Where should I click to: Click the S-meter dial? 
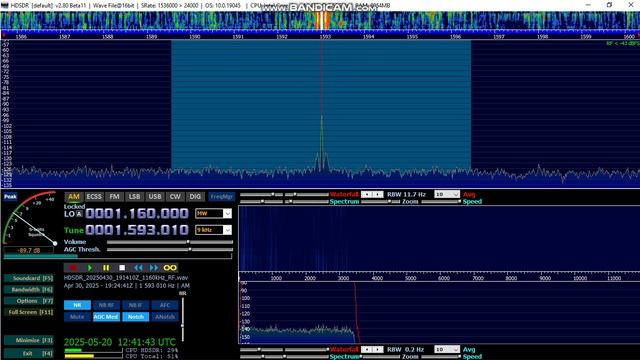point(30,218)
